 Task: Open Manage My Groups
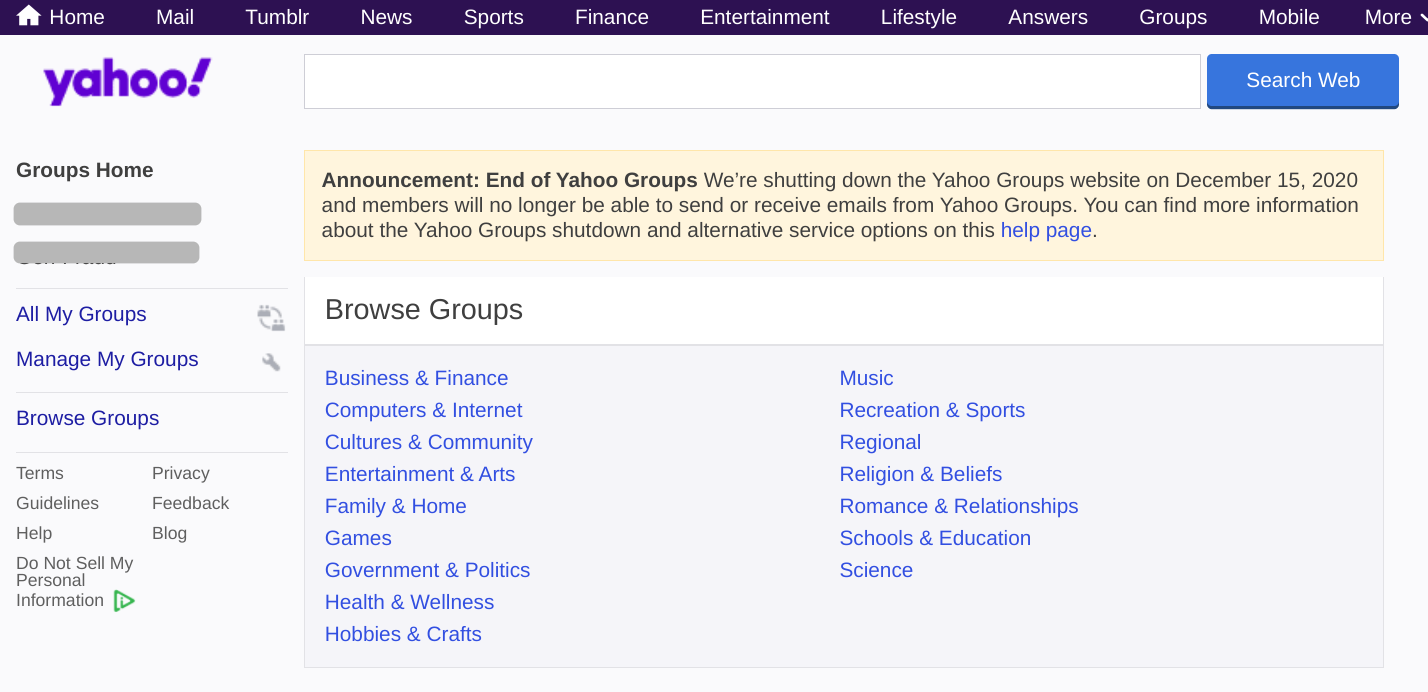click(107, 359)
